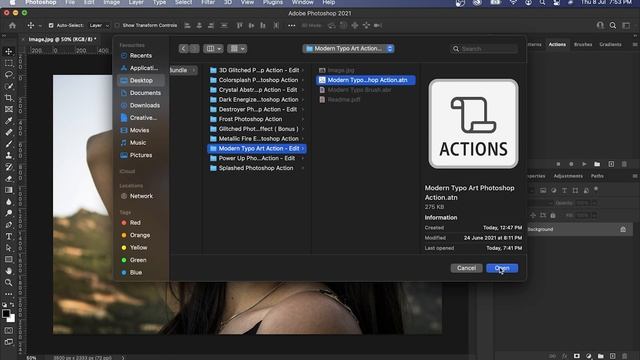Select the Red tag in sidebar

(x=135, y=223)
